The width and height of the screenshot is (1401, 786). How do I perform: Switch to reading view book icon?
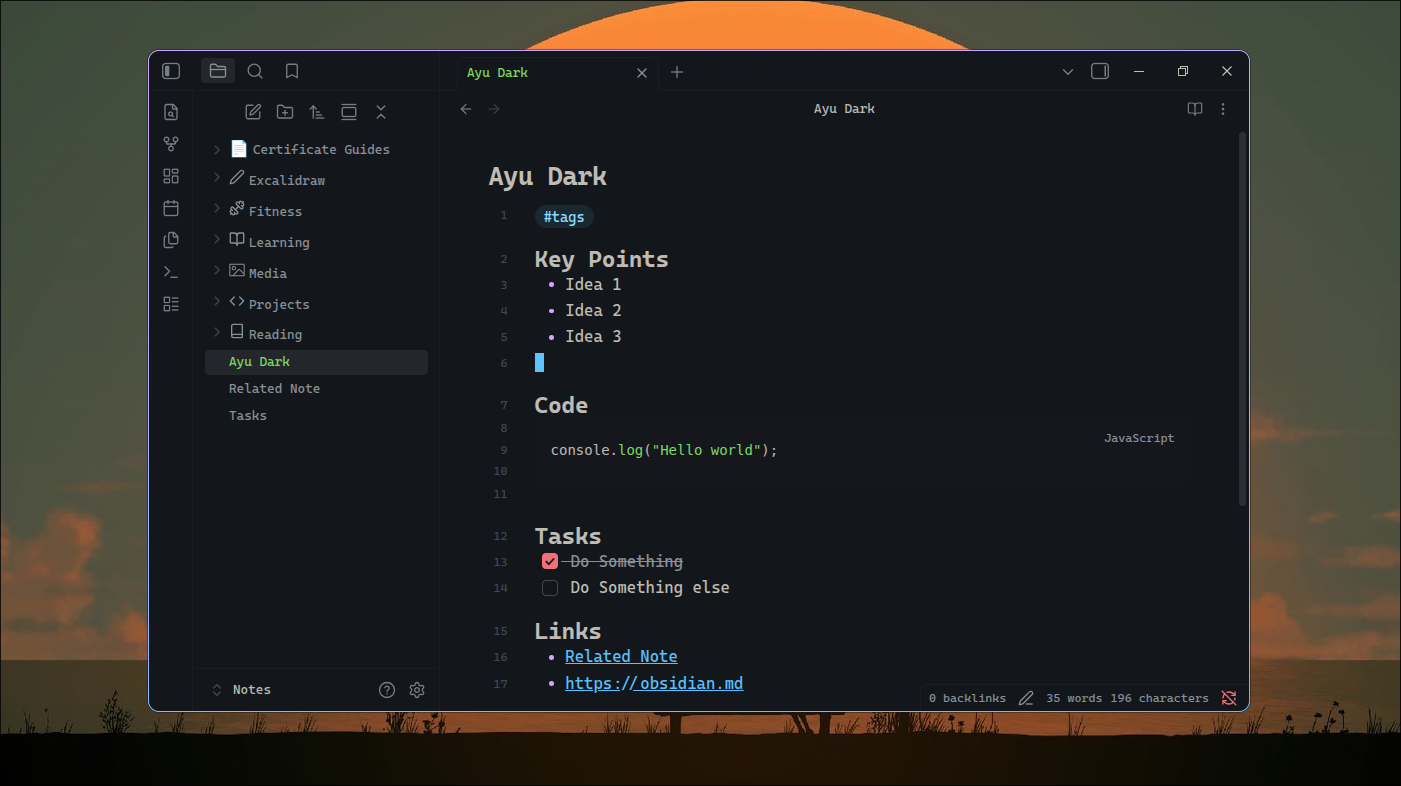point(1195,109)
